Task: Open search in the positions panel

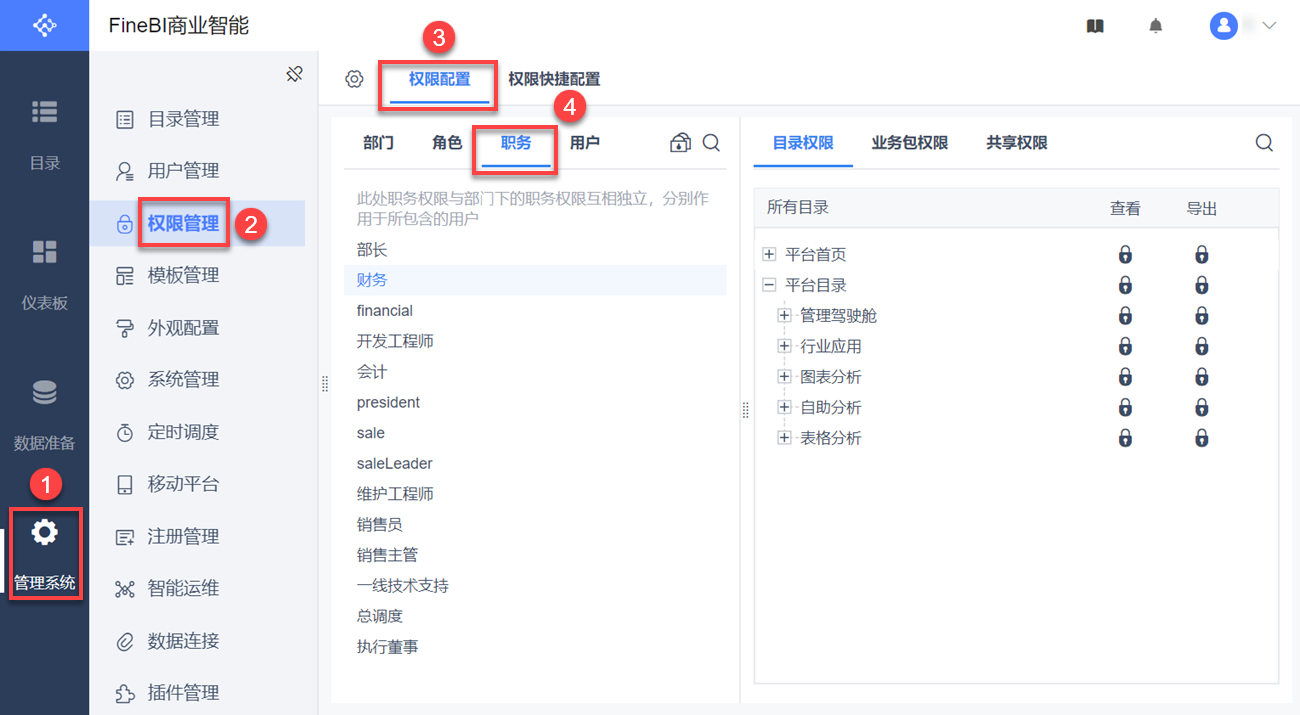Action: 711,143
